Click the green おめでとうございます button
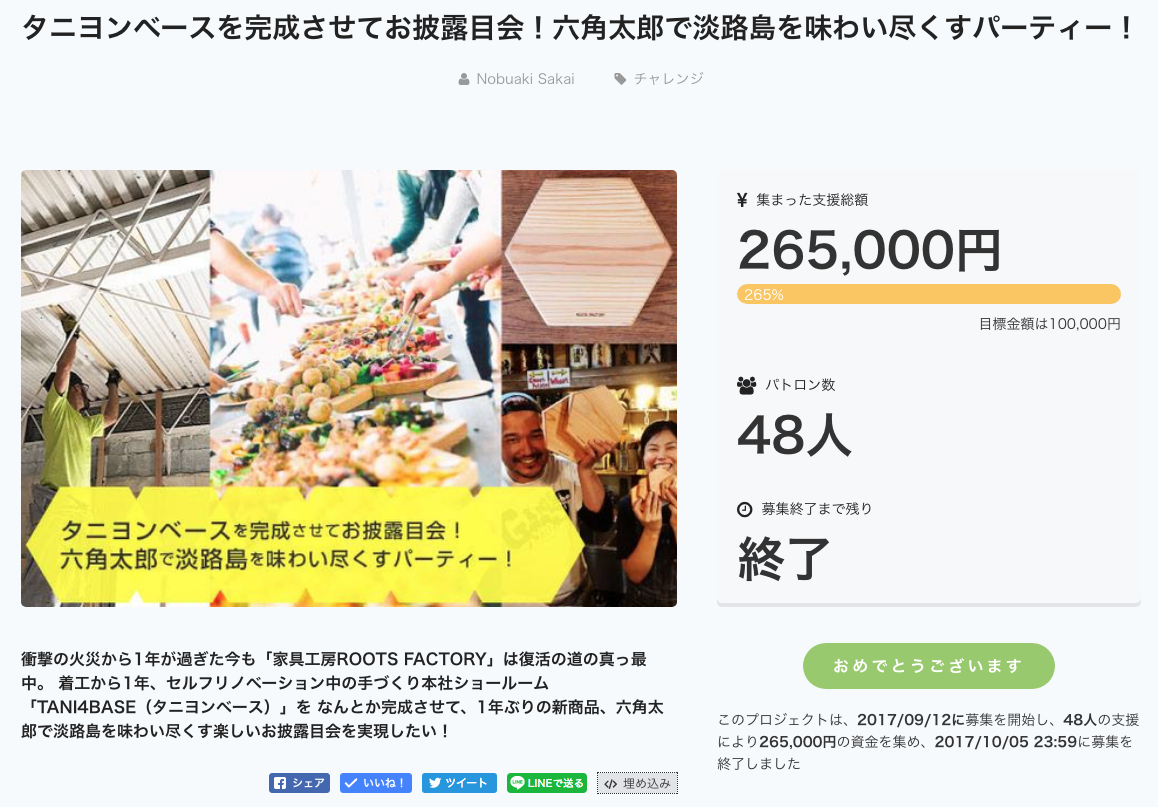The image size is (1158, 807). tap(928, 666)
